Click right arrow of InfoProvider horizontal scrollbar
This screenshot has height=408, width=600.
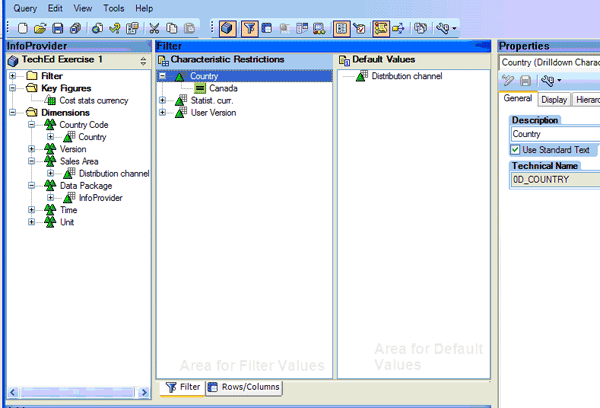point(144,392)
